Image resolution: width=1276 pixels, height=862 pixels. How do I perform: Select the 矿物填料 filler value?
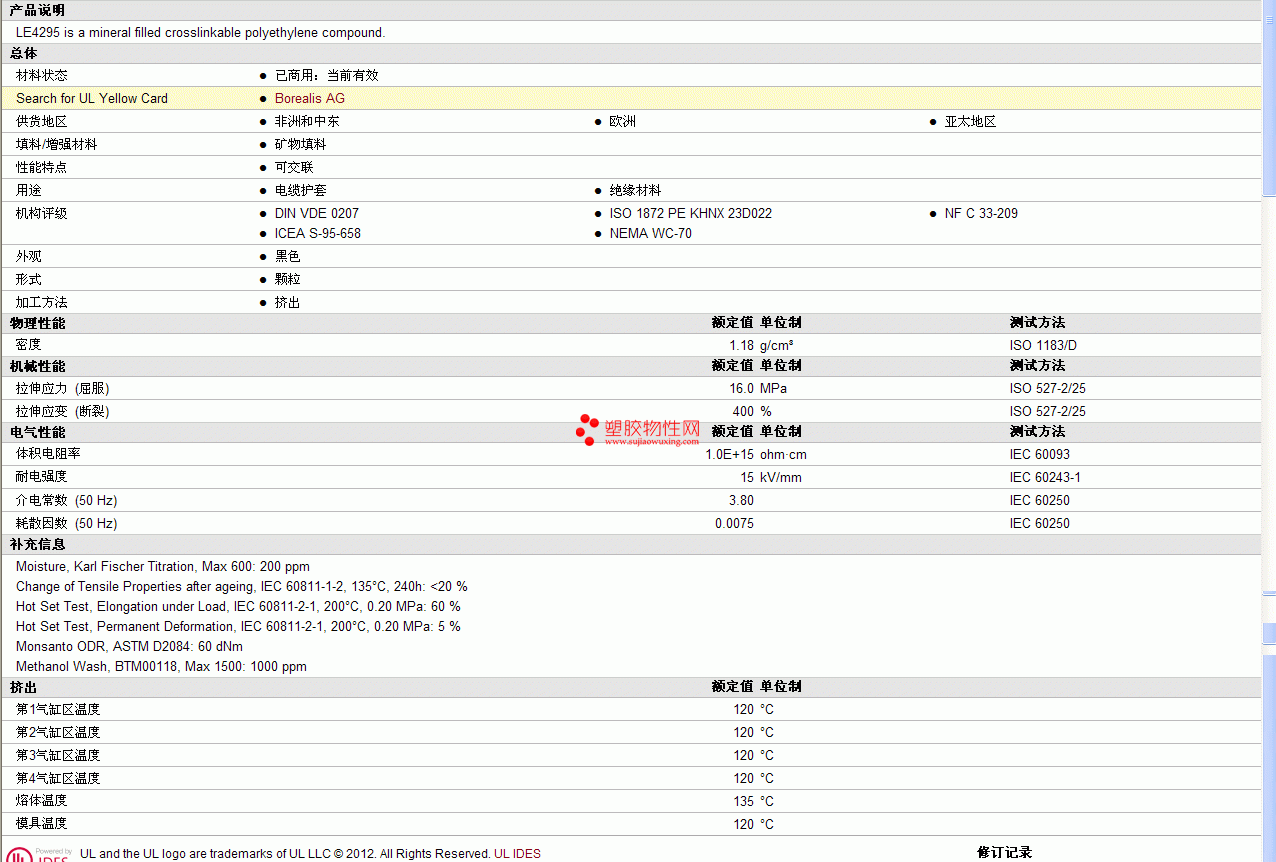pyautogui.click(x=301, y=144)
